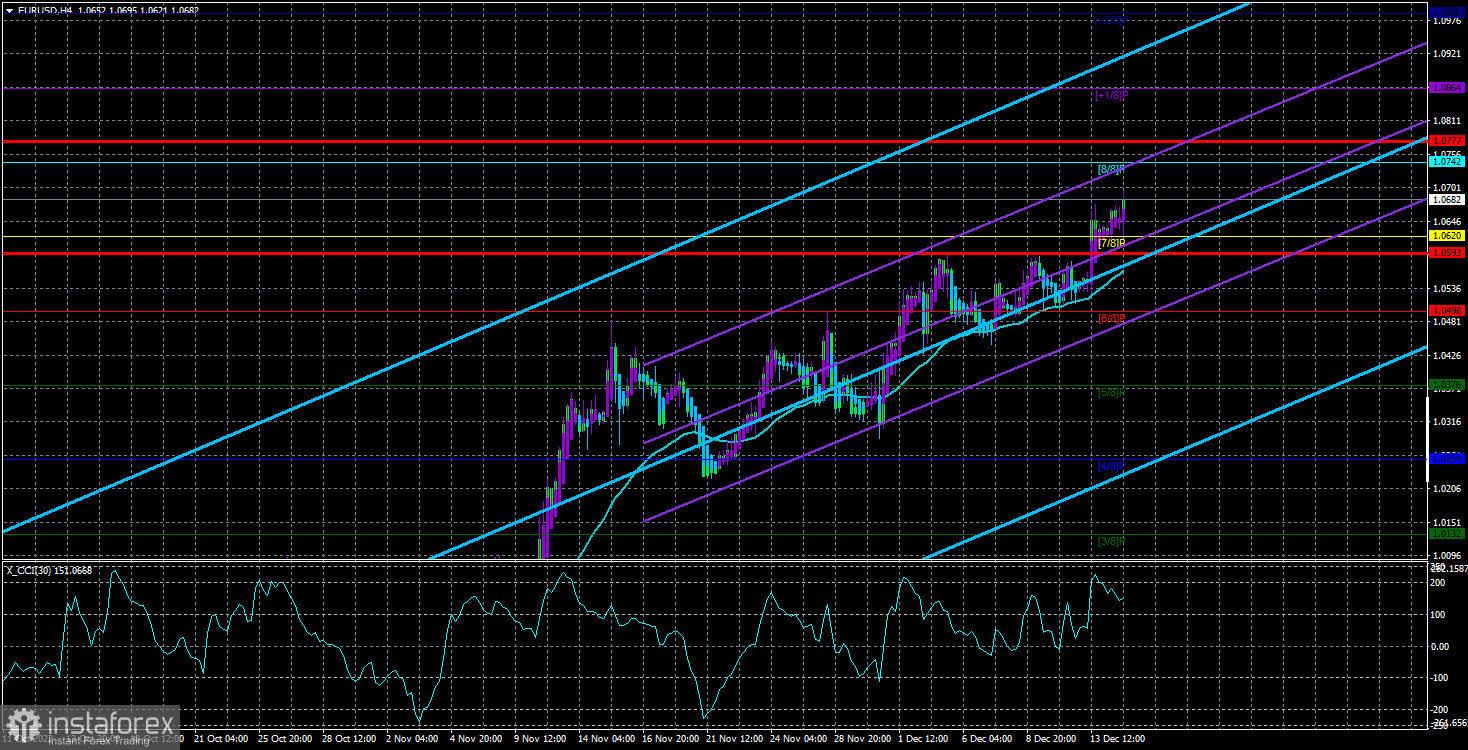Click the 1.0620 yellow price label
Viewport: 1468px width, 750px height.
point(1447,236)
